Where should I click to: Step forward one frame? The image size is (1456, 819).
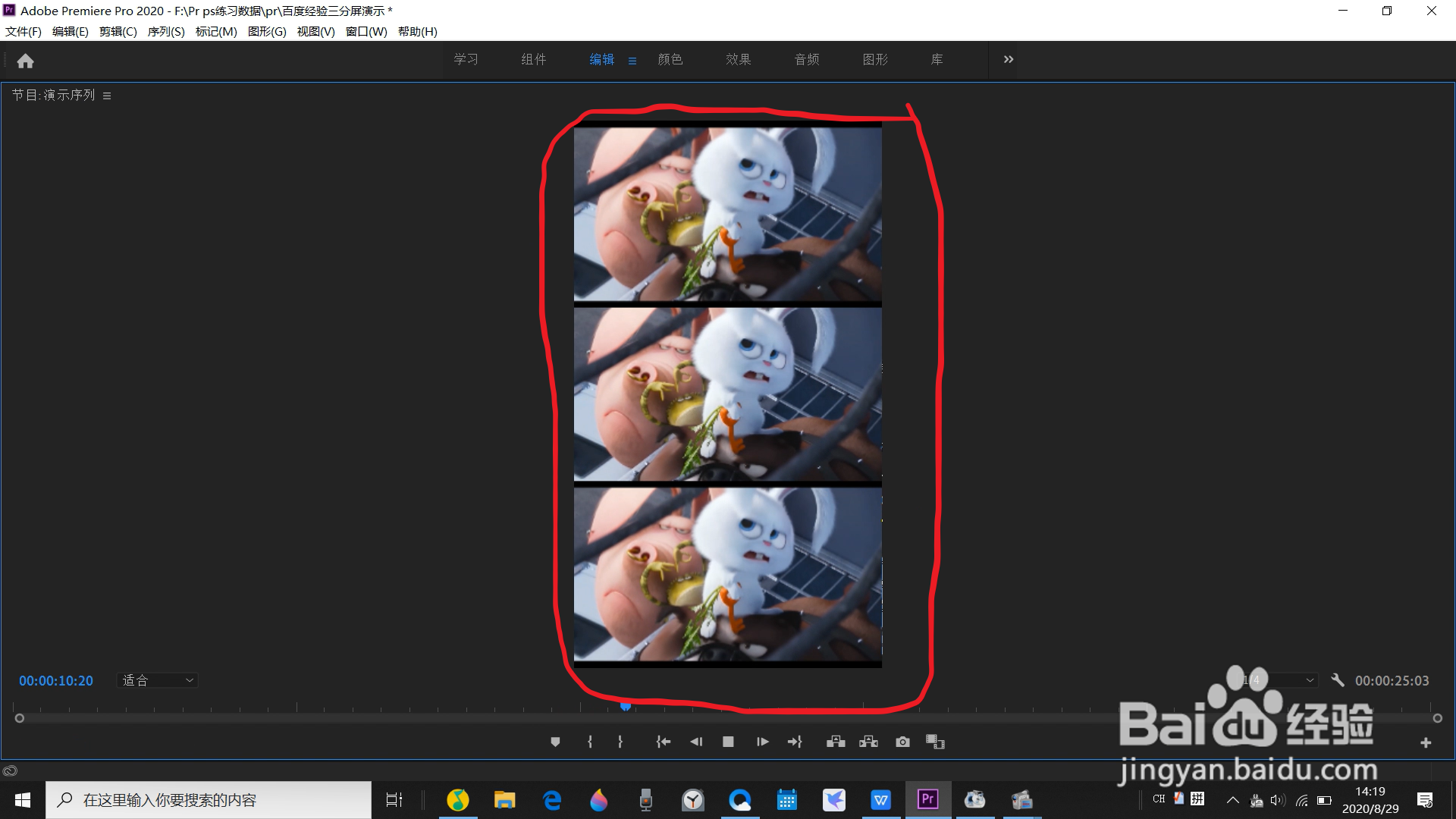point(762,742)
